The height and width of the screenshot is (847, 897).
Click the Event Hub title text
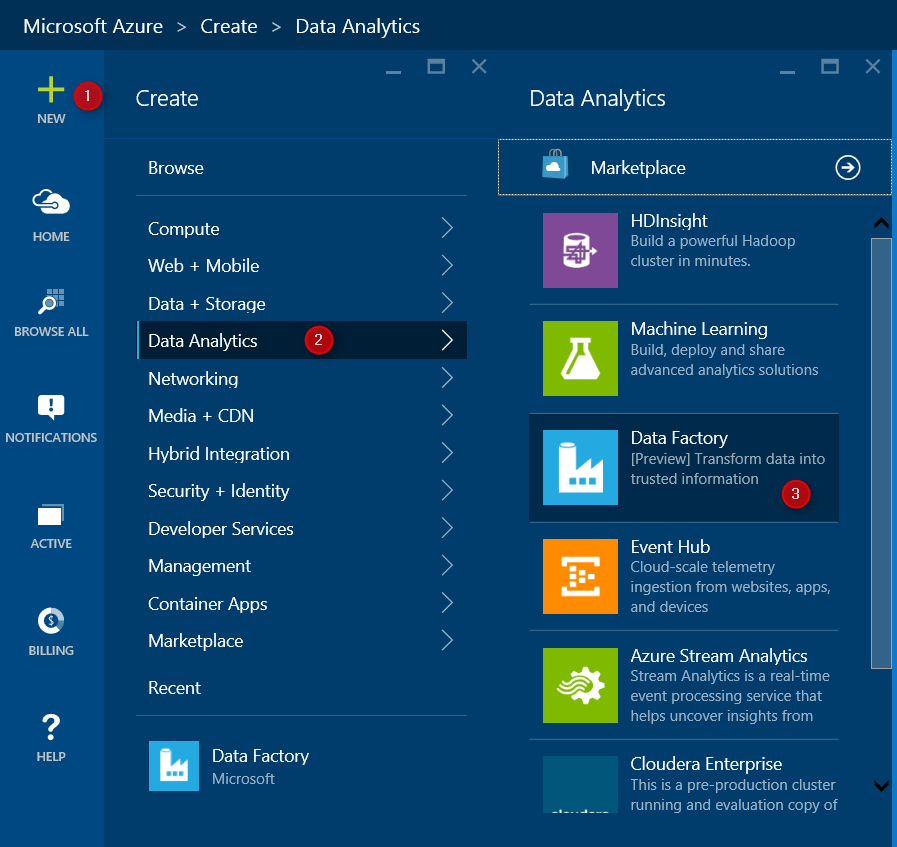(x=670, y=547)
